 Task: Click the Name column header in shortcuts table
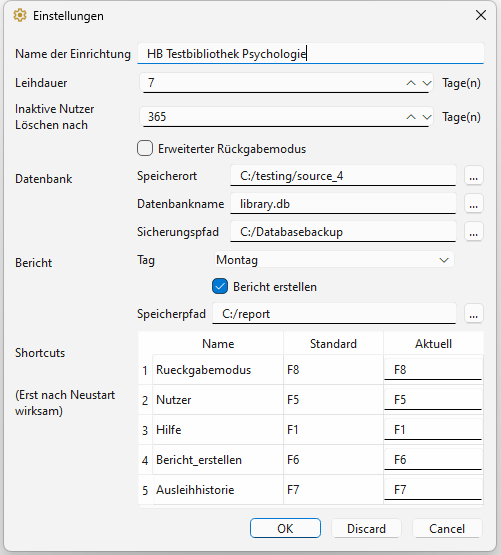(218, 344)
